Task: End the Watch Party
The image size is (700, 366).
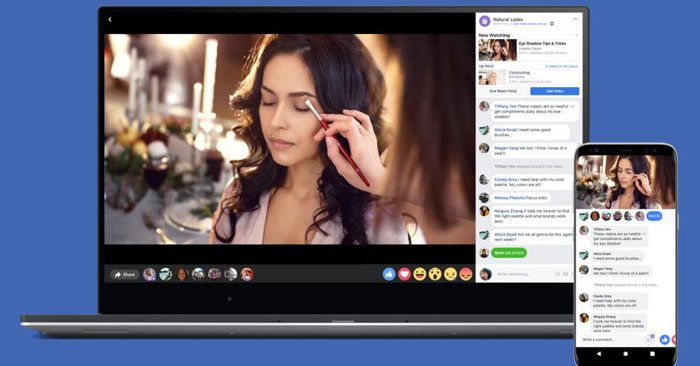Action: pyautogui.click(x=503, y=91)
